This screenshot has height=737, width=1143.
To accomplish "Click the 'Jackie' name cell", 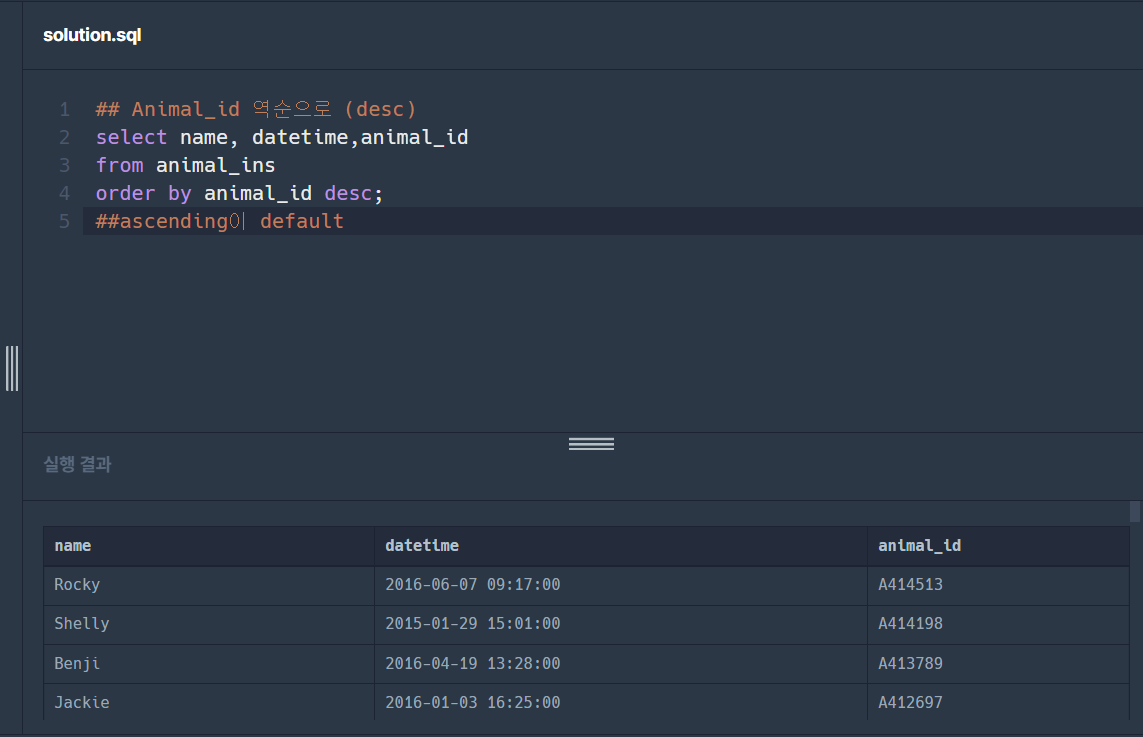I will [x=209, y=703].
